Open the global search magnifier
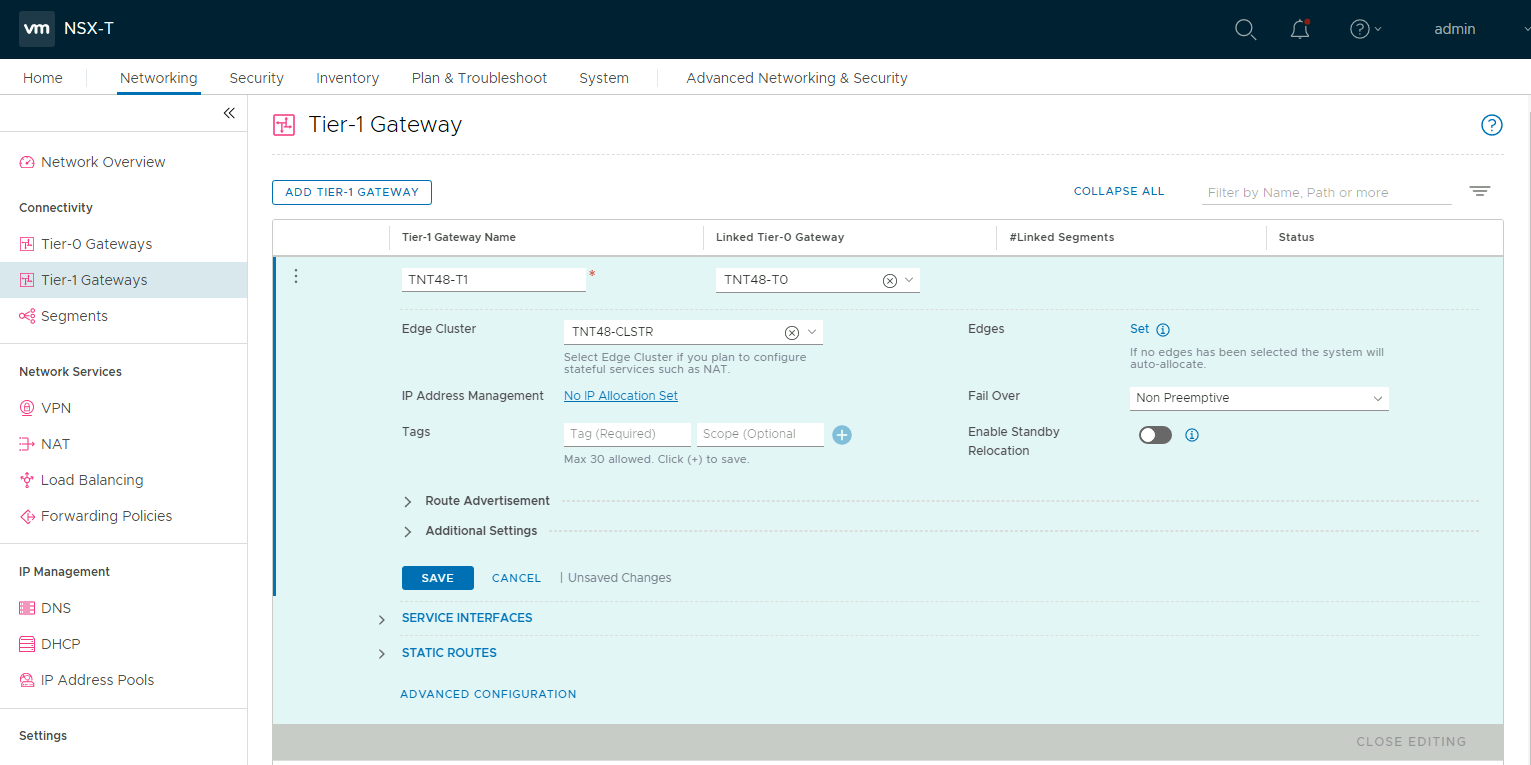Image resolution: width=1531 pixels, height=765 pixels. (1245, 29)
